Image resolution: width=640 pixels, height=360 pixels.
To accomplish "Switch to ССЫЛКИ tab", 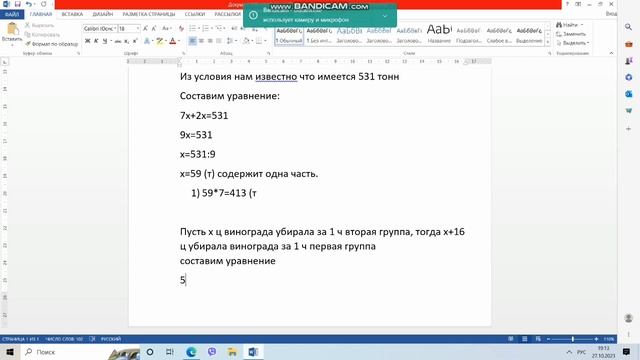I will pyautogui.click(x=195, y=14).
